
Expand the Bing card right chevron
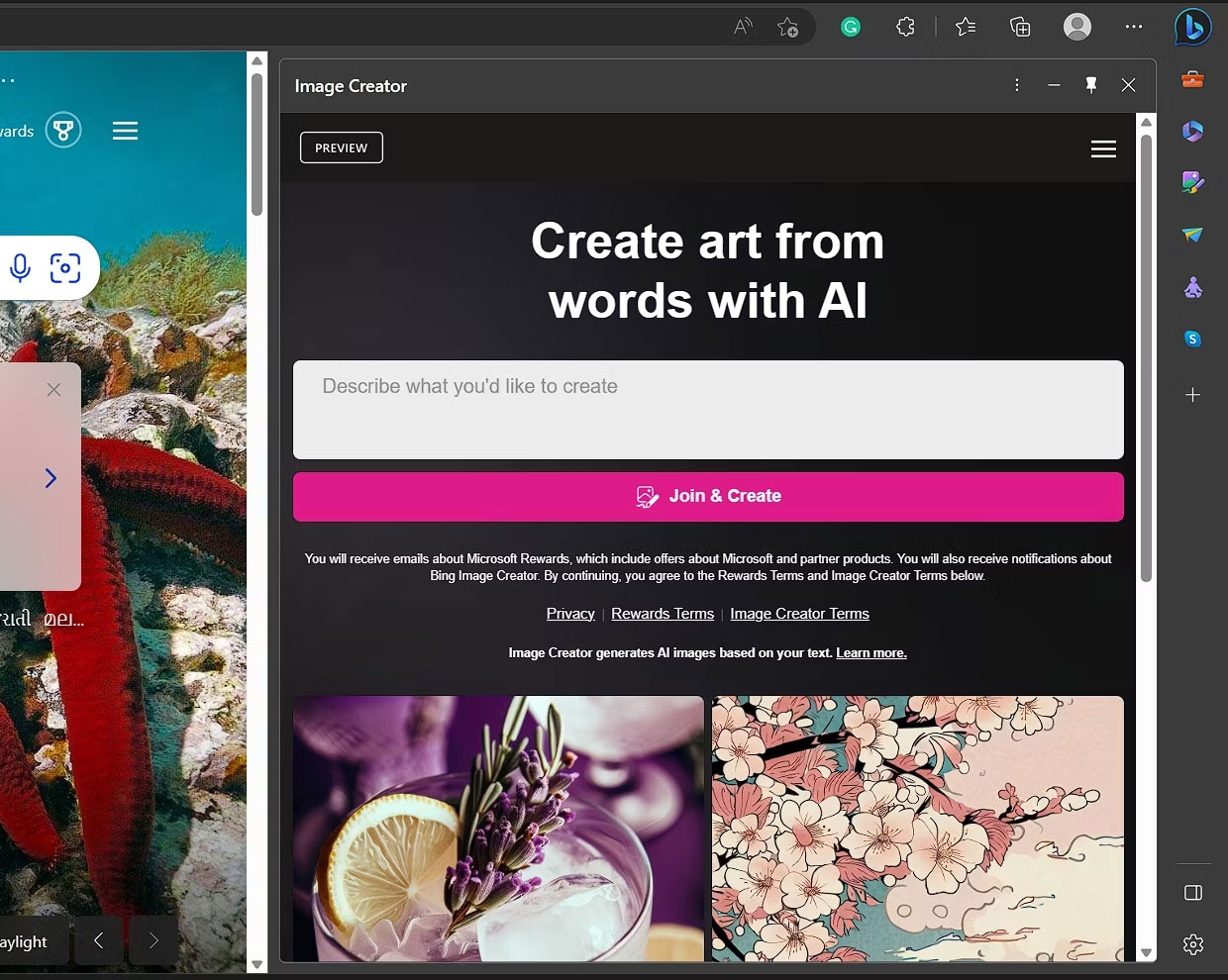(x=51, y=478)
